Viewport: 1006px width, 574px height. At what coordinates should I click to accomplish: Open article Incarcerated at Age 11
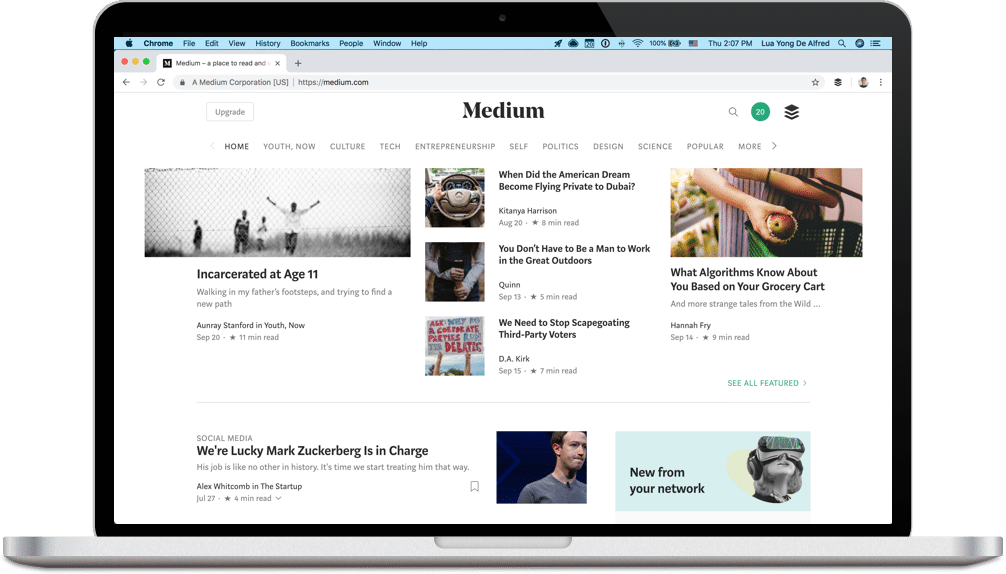tap(257, 274)
